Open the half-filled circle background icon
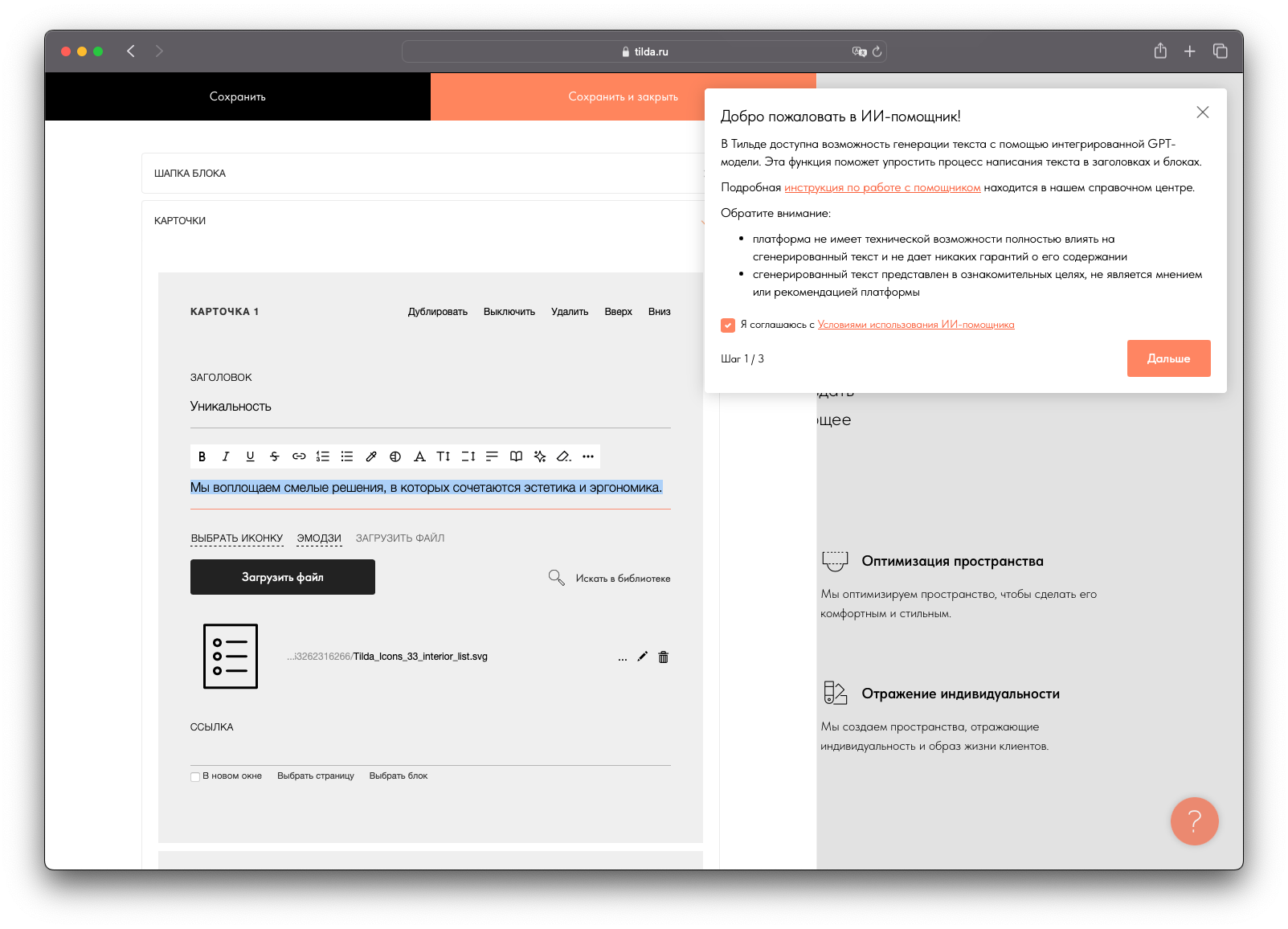 coord(395,456)
